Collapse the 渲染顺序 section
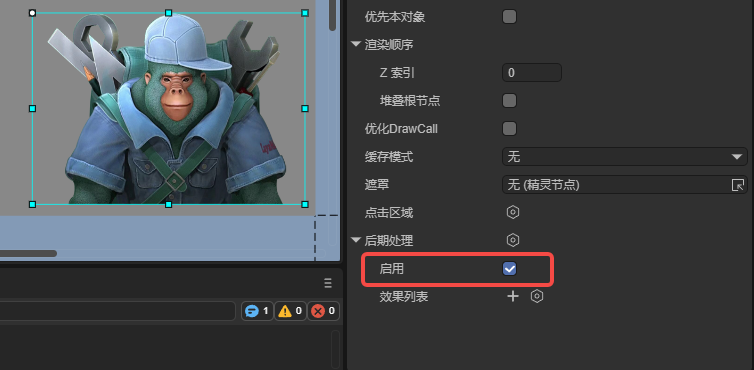 point(356,44)
